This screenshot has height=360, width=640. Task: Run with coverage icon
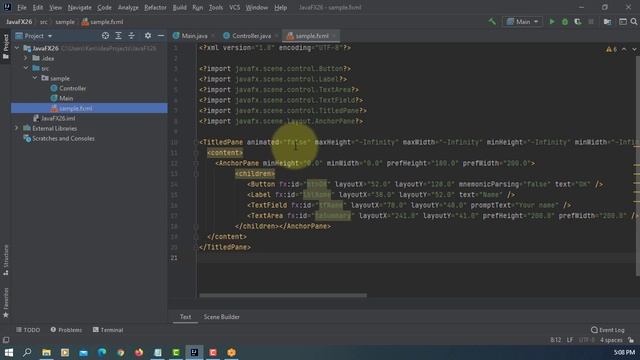pyautogui.click(x=578, y=22)
